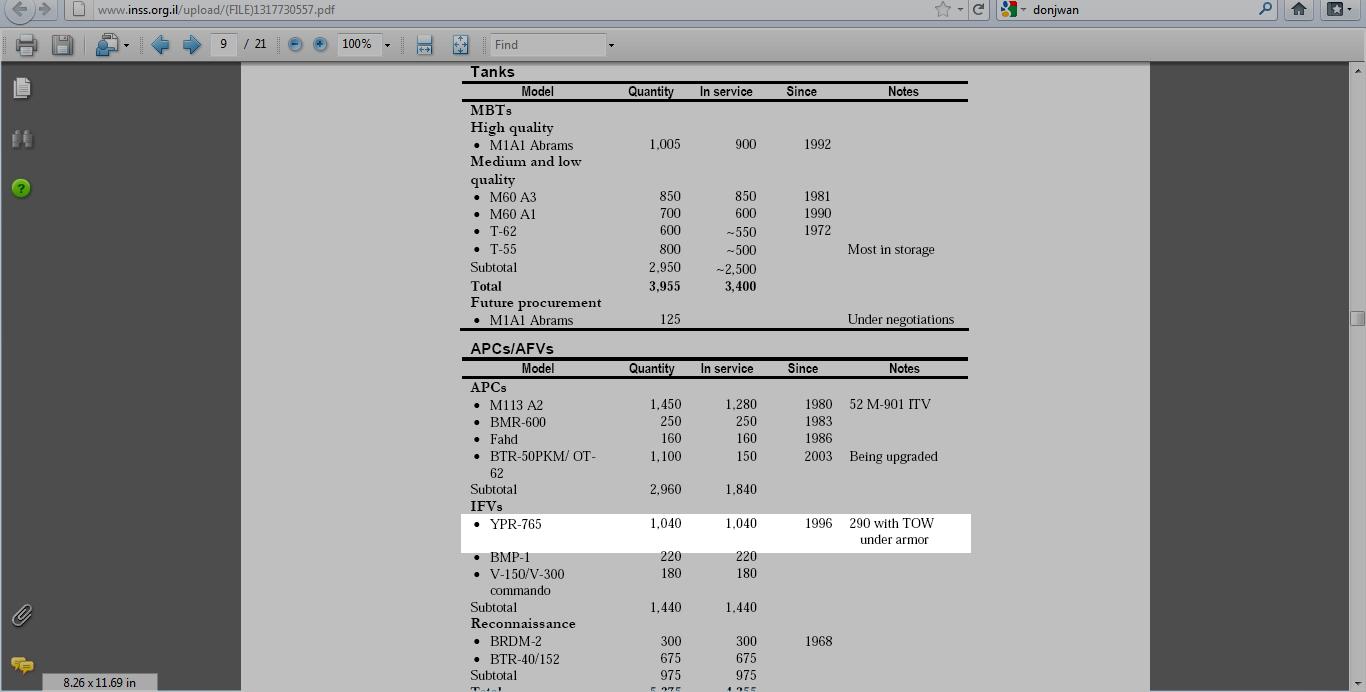This screenshot has width=1366, height=692.
Task: Click the browser forward arrow
Action: tap(44, 9)
